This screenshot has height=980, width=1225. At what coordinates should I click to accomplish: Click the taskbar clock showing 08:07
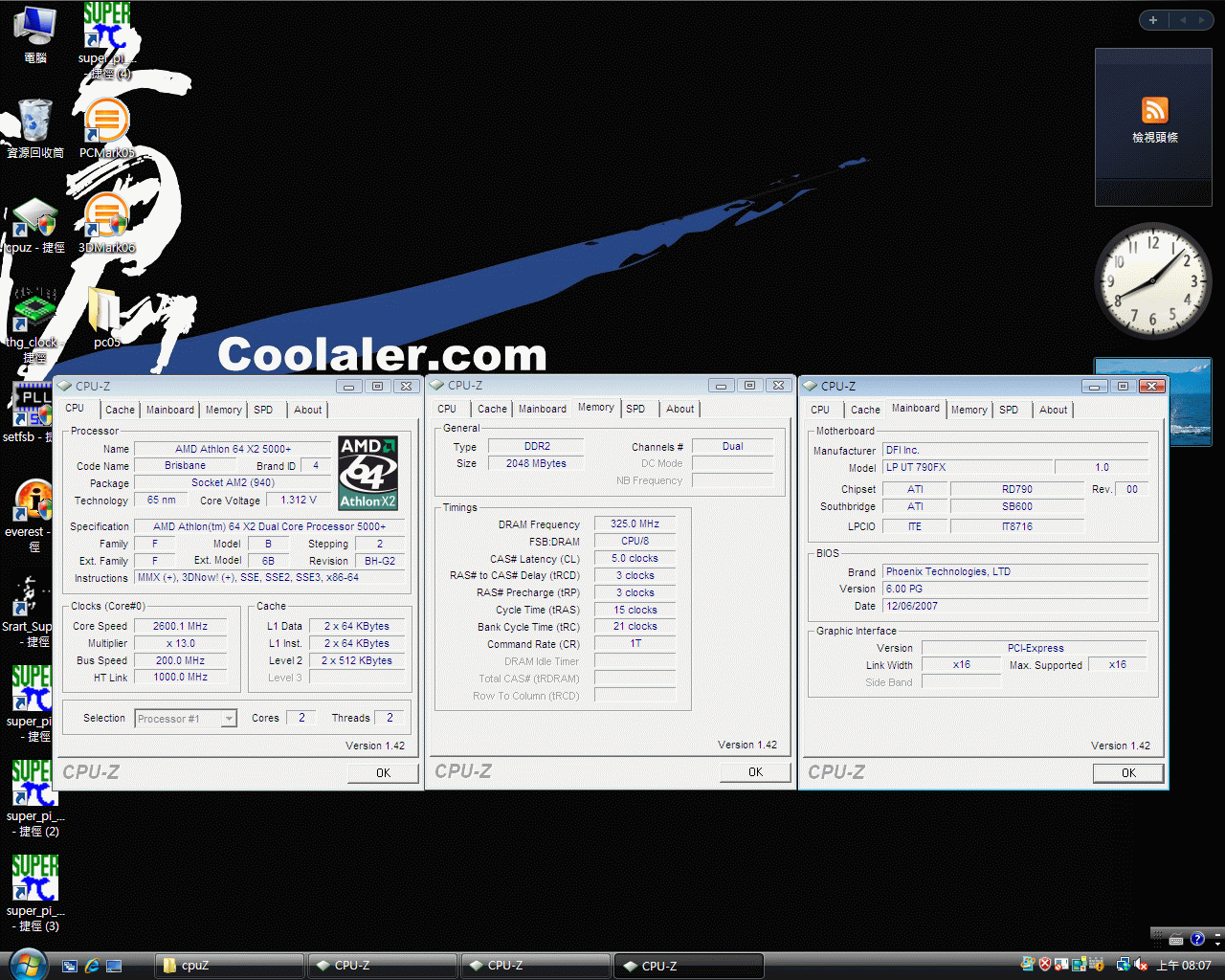tap(1184, 966)
